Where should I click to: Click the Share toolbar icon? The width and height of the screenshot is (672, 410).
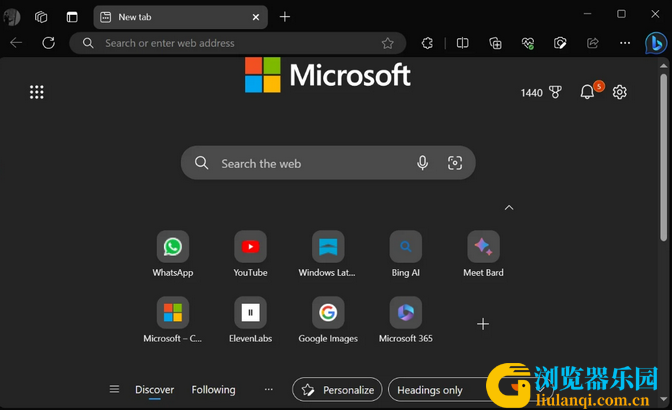[593, 43]
